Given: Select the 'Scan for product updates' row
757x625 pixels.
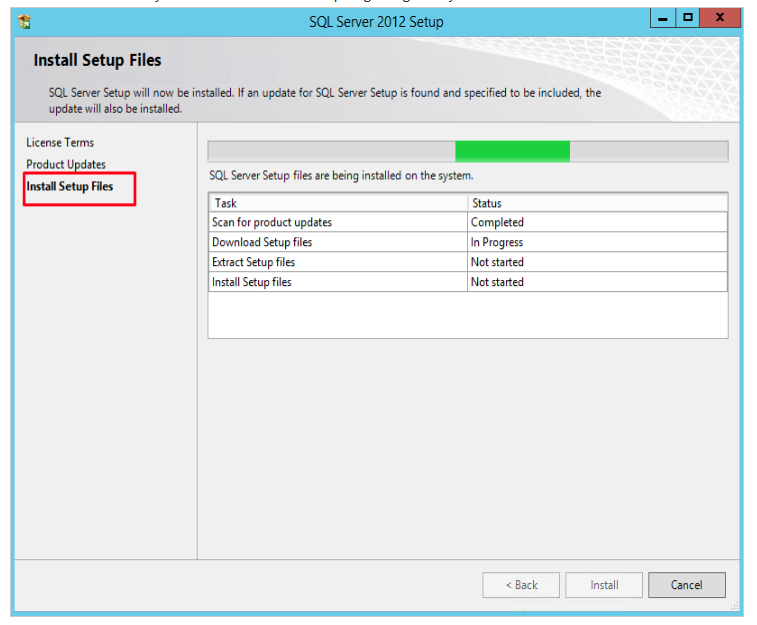Looking at the screenshot, I should 468,222.
